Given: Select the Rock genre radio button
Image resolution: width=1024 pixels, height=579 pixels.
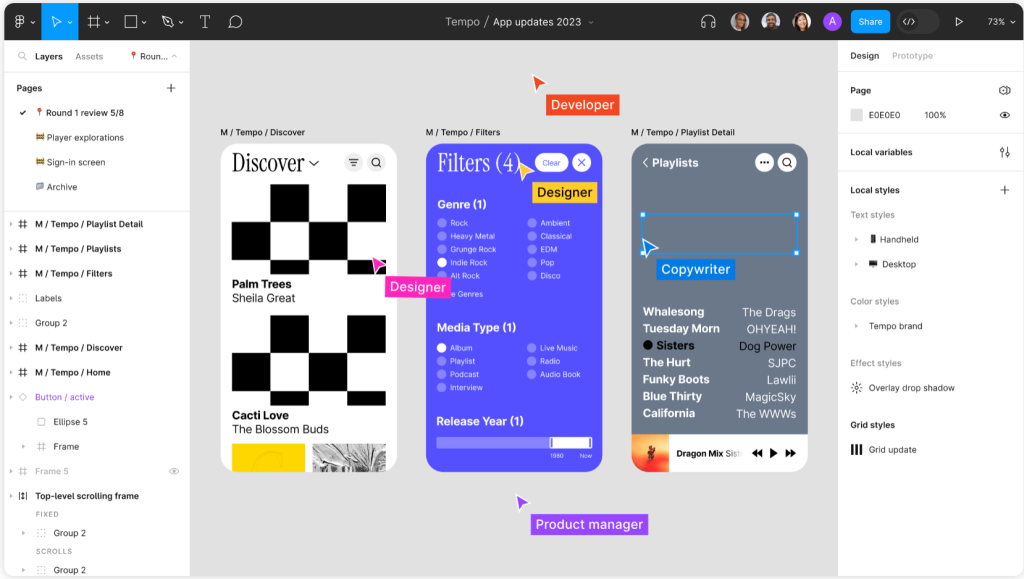Looking at the screenshot, I should tap(442, 223).
